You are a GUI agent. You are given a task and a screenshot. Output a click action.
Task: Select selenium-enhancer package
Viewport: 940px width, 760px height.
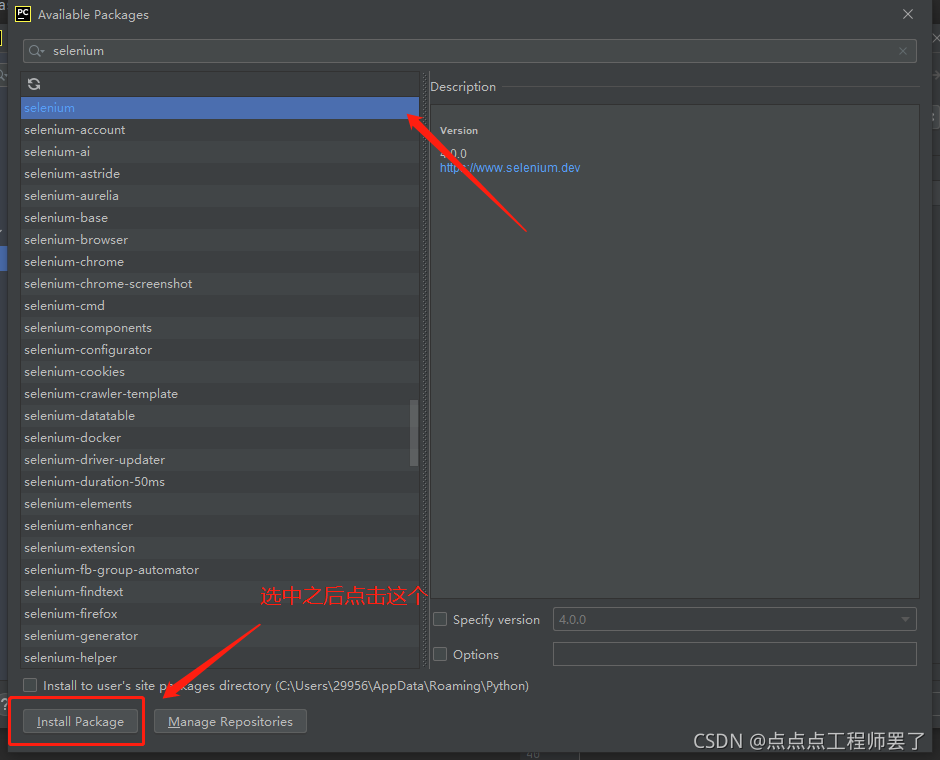click(x=219, y=526)
